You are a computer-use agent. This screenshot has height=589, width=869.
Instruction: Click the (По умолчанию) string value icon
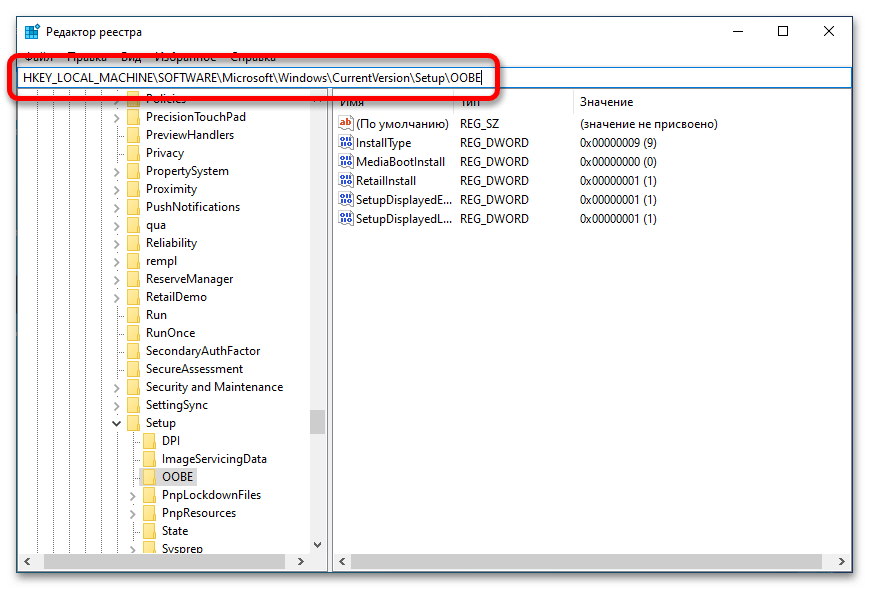[x=346, y=123]
